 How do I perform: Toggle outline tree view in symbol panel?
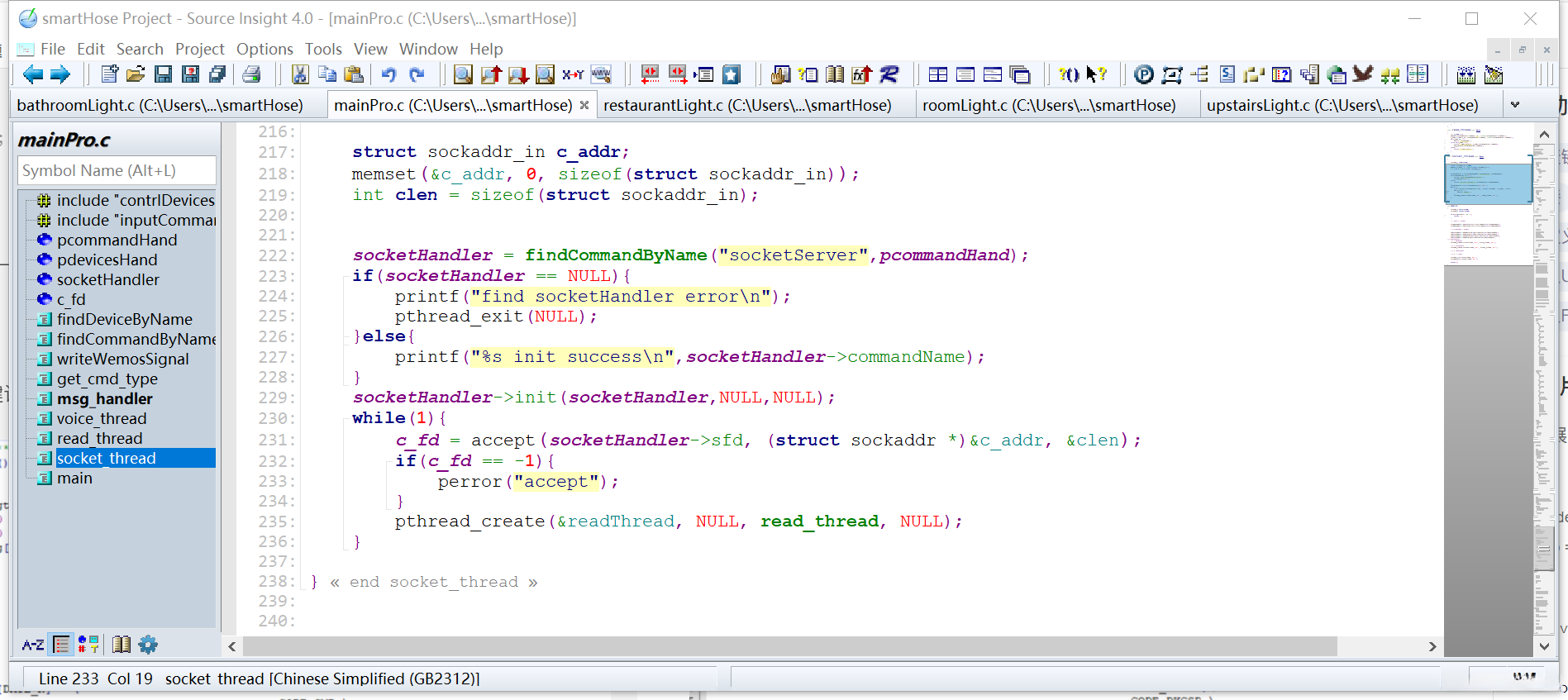tap(61, 645)
